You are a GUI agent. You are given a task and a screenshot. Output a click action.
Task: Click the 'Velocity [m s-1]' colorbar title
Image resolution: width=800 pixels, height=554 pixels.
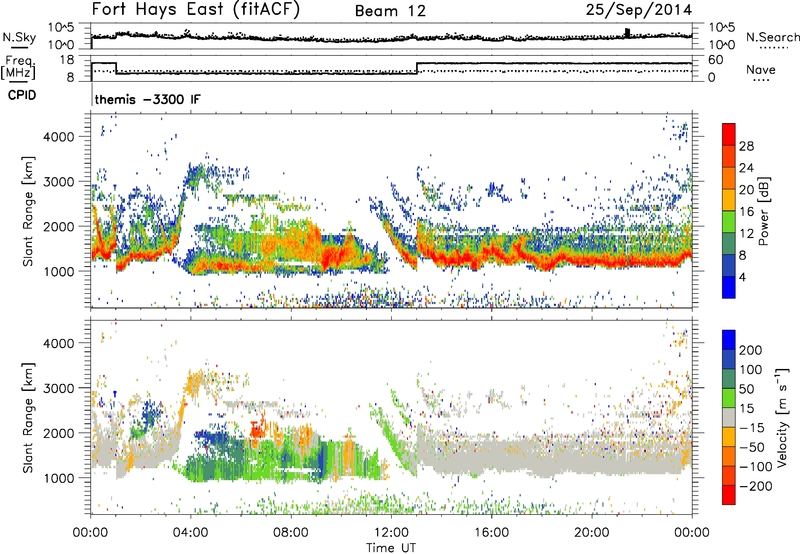[782, 417]
